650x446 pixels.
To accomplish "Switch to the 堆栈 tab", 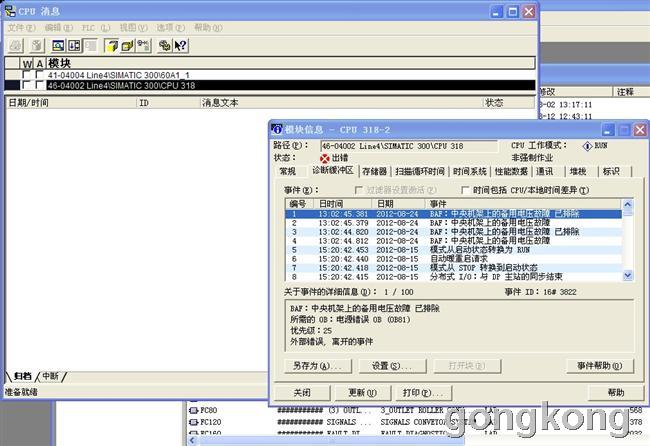I will click(x=578, y=171).
